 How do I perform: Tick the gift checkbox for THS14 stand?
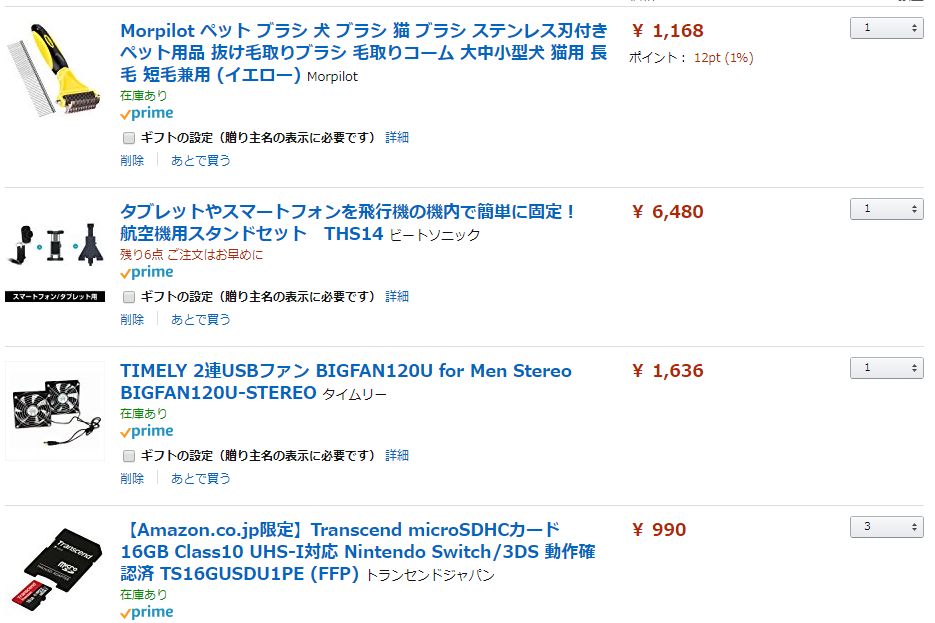[x=129, y=297]
